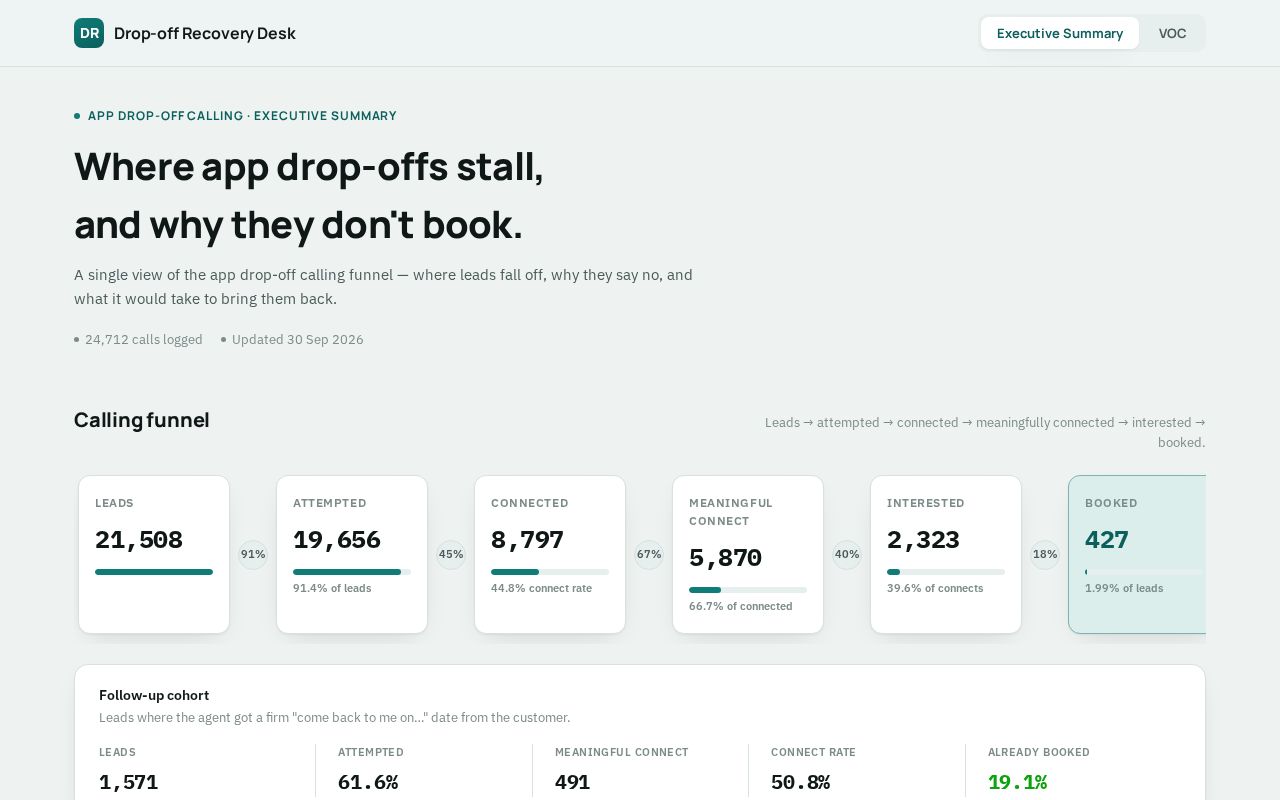1280x800 pixels.
Task: Click the 45% conversion badge
Action: [x=451, y=555]
